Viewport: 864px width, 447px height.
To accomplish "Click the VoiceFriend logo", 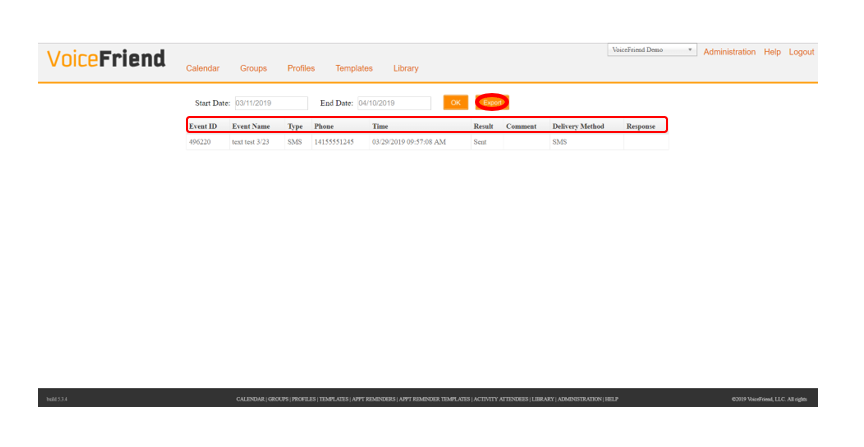I will click(106, 58).
